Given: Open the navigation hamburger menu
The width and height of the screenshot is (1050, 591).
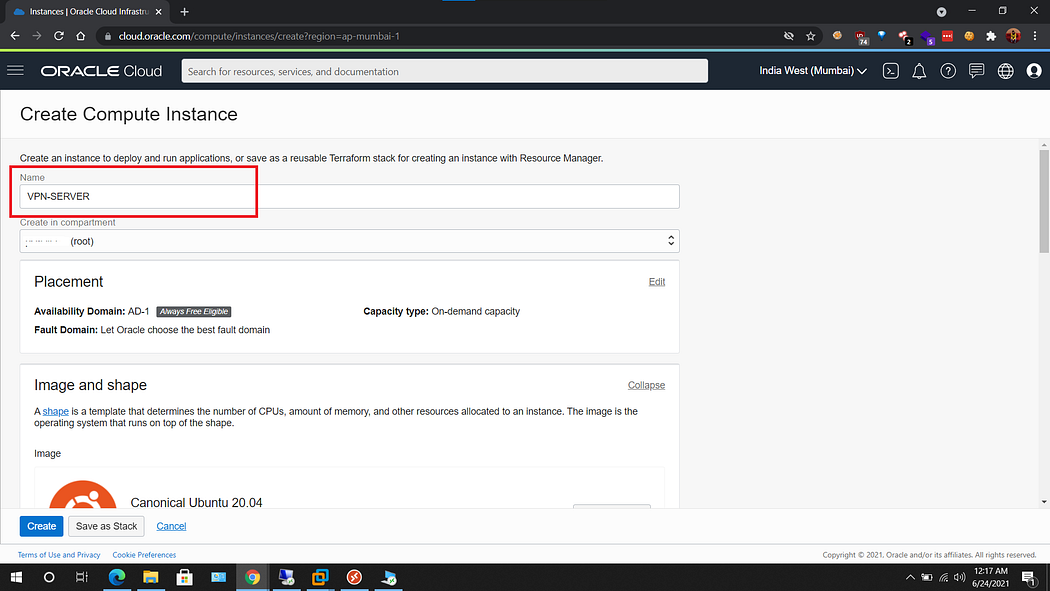Looking at the screenshot, I should point(15,70).
